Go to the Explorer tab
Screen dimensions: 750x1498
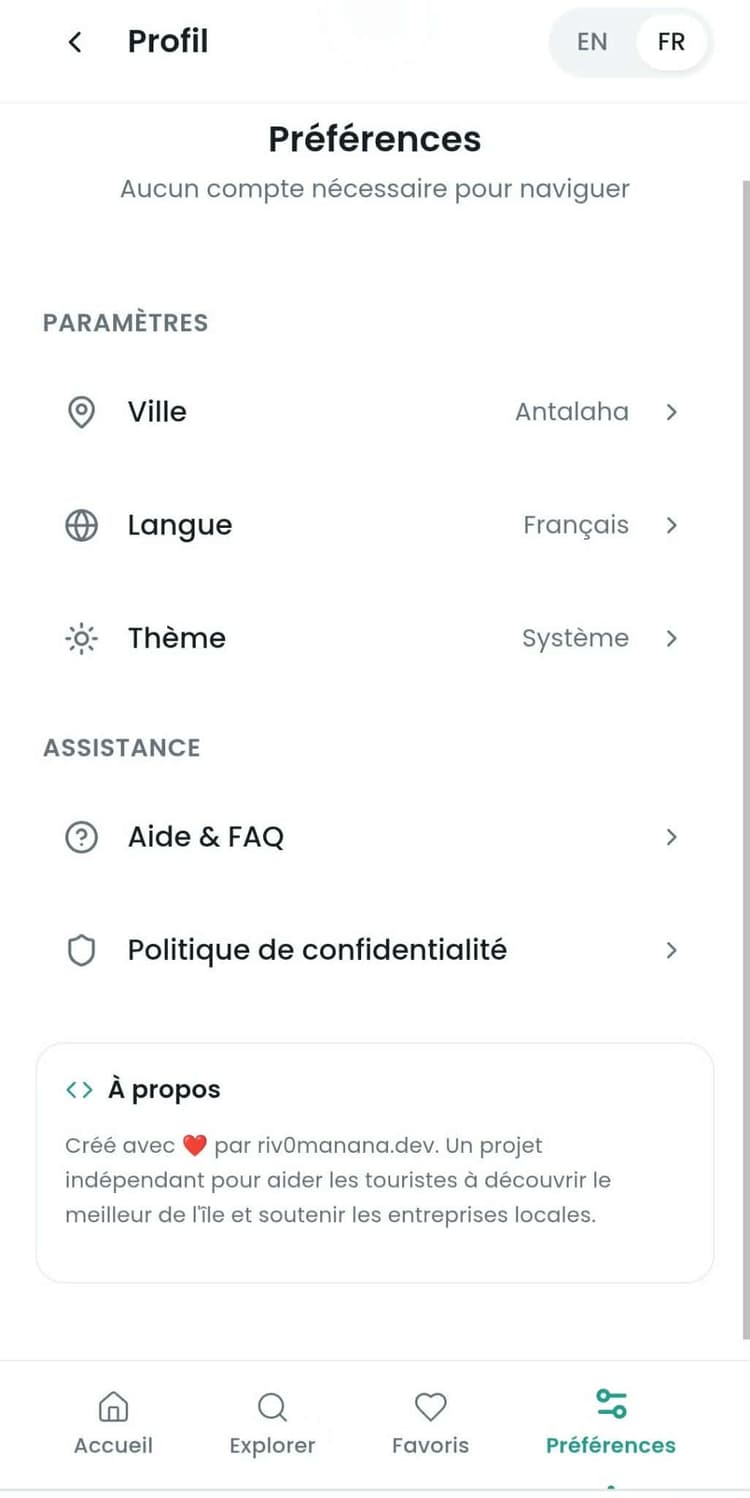point(272,1424)
